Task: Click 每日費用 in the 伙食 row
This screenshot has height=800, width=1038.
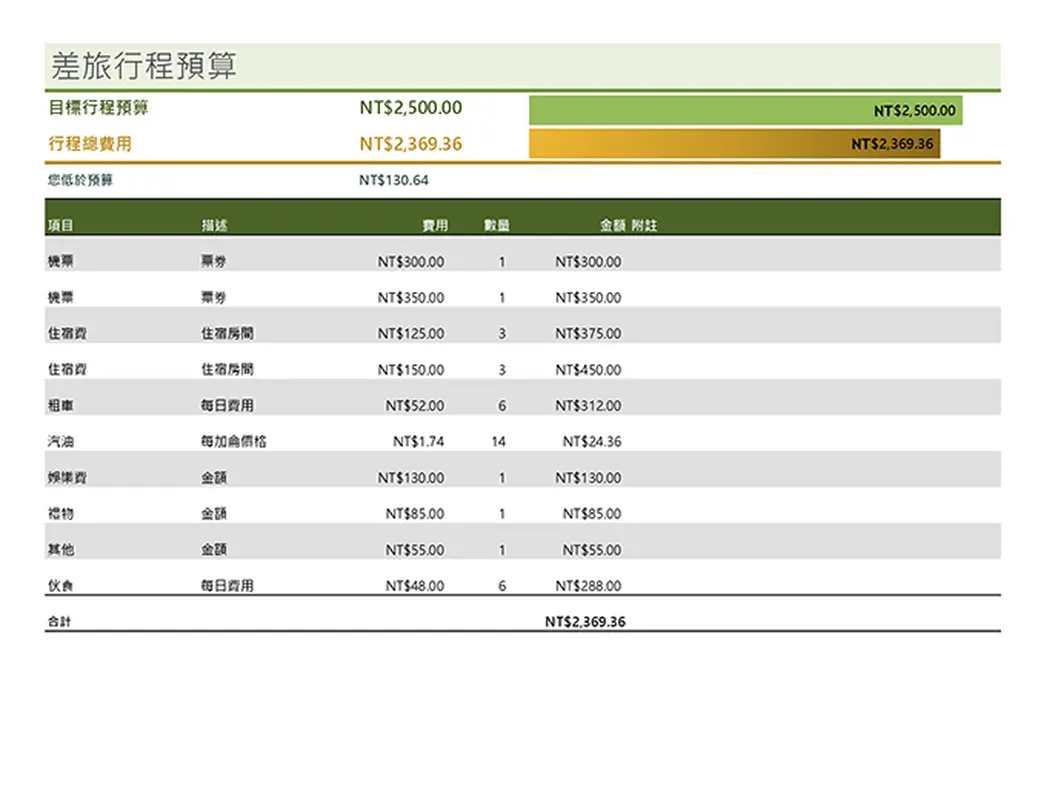Action: pos(227,585)
